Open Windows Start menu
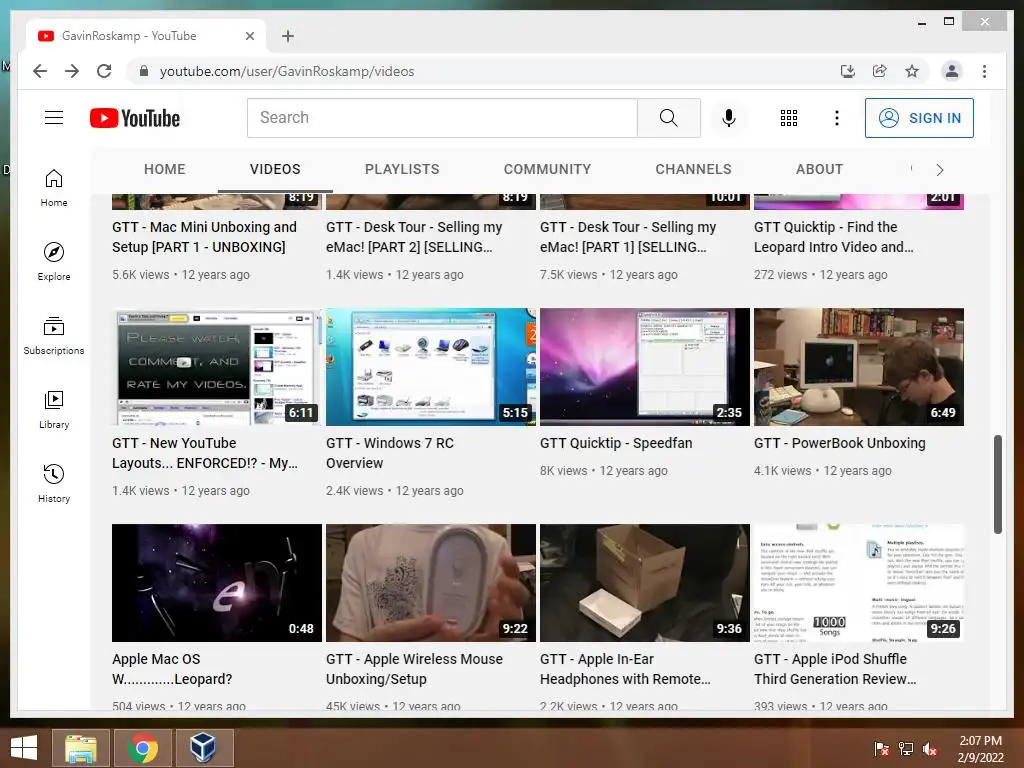 point(24,748)
